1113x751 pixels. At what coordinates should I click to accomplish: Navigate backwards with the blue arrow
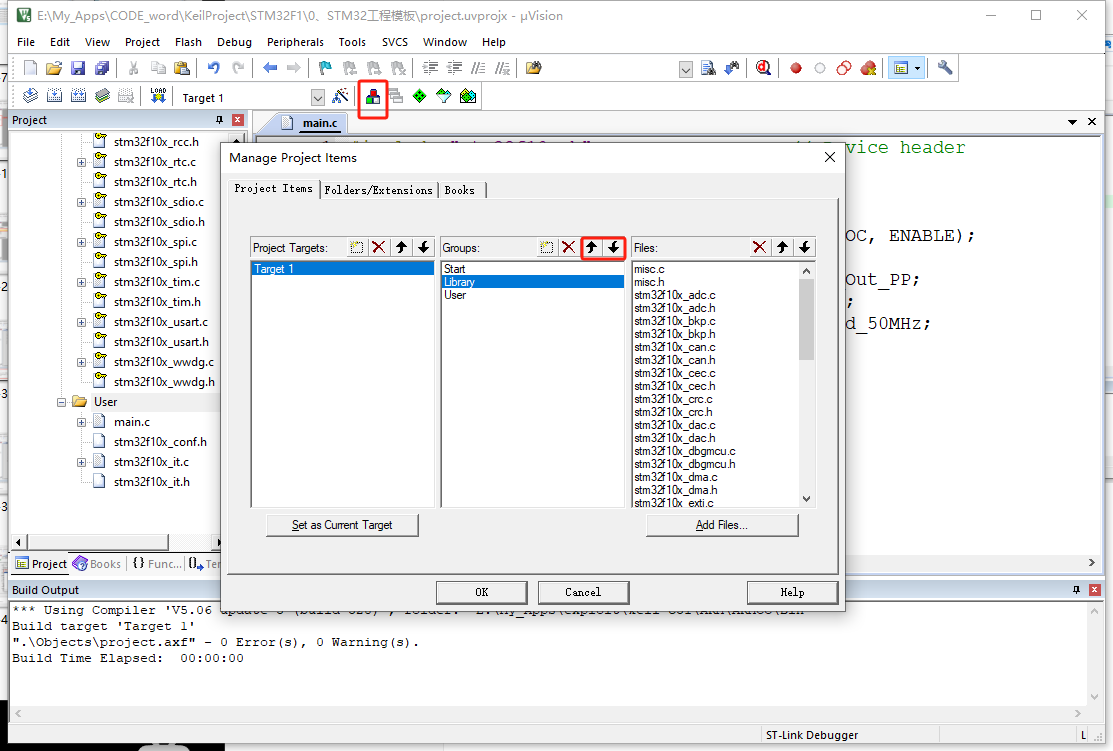pyautogui.click(x=270, y=68)
